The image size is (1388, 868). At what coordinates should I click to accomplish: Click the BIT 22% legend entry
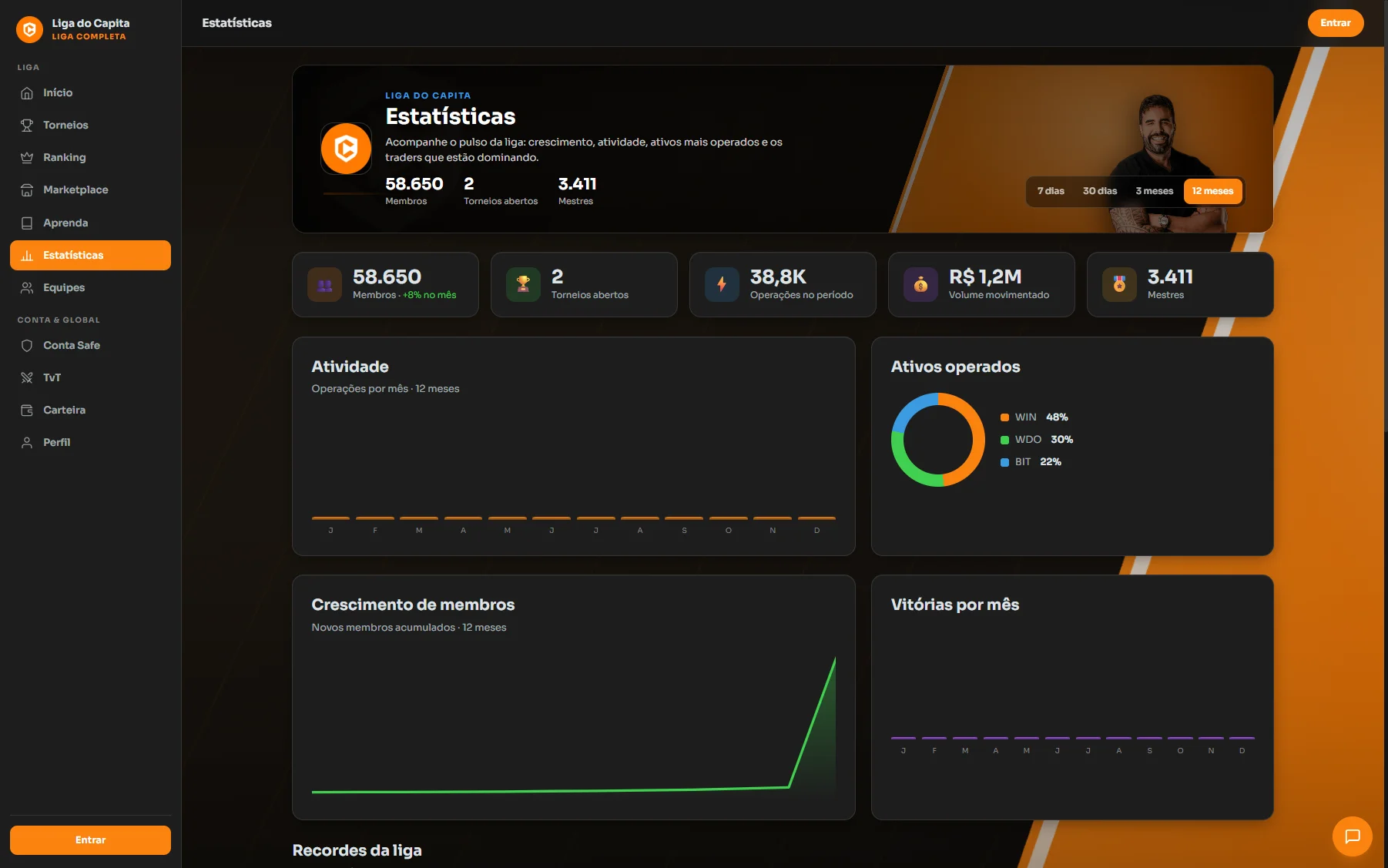pyautogui.click(x=1031, y=462)
